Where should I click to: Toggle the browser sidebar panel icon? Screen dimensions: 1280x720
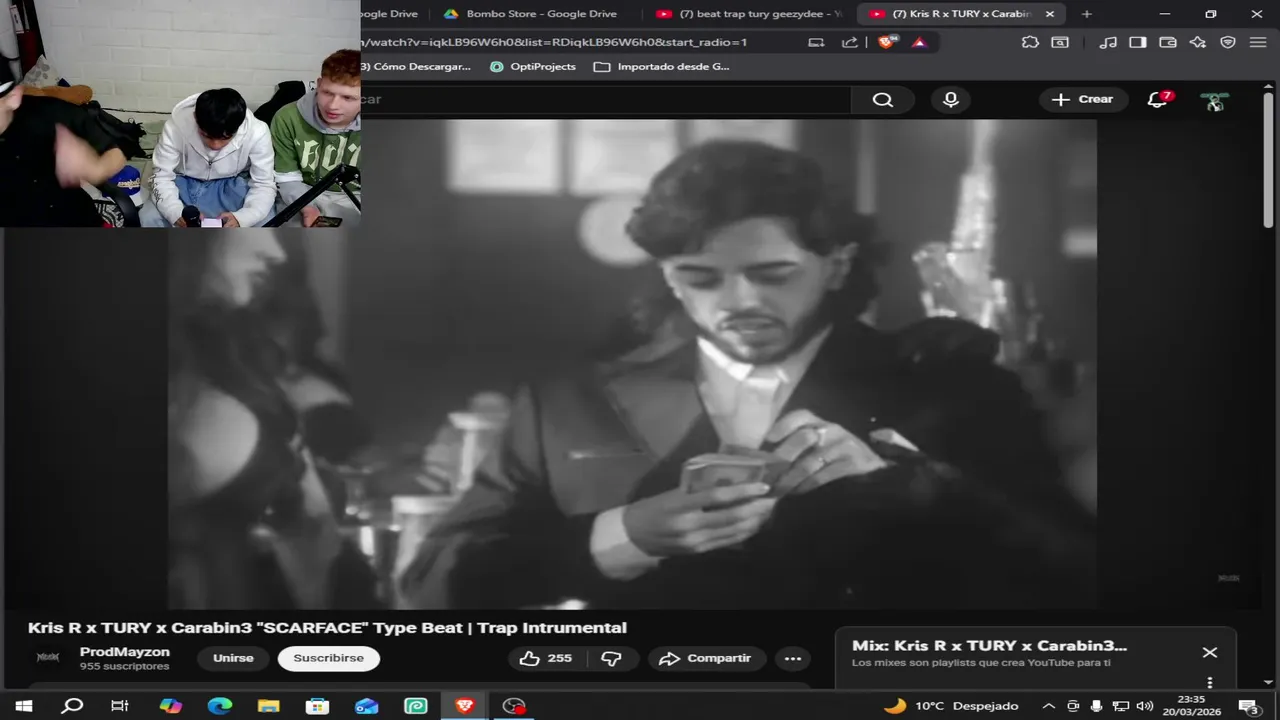point(1137,42)
